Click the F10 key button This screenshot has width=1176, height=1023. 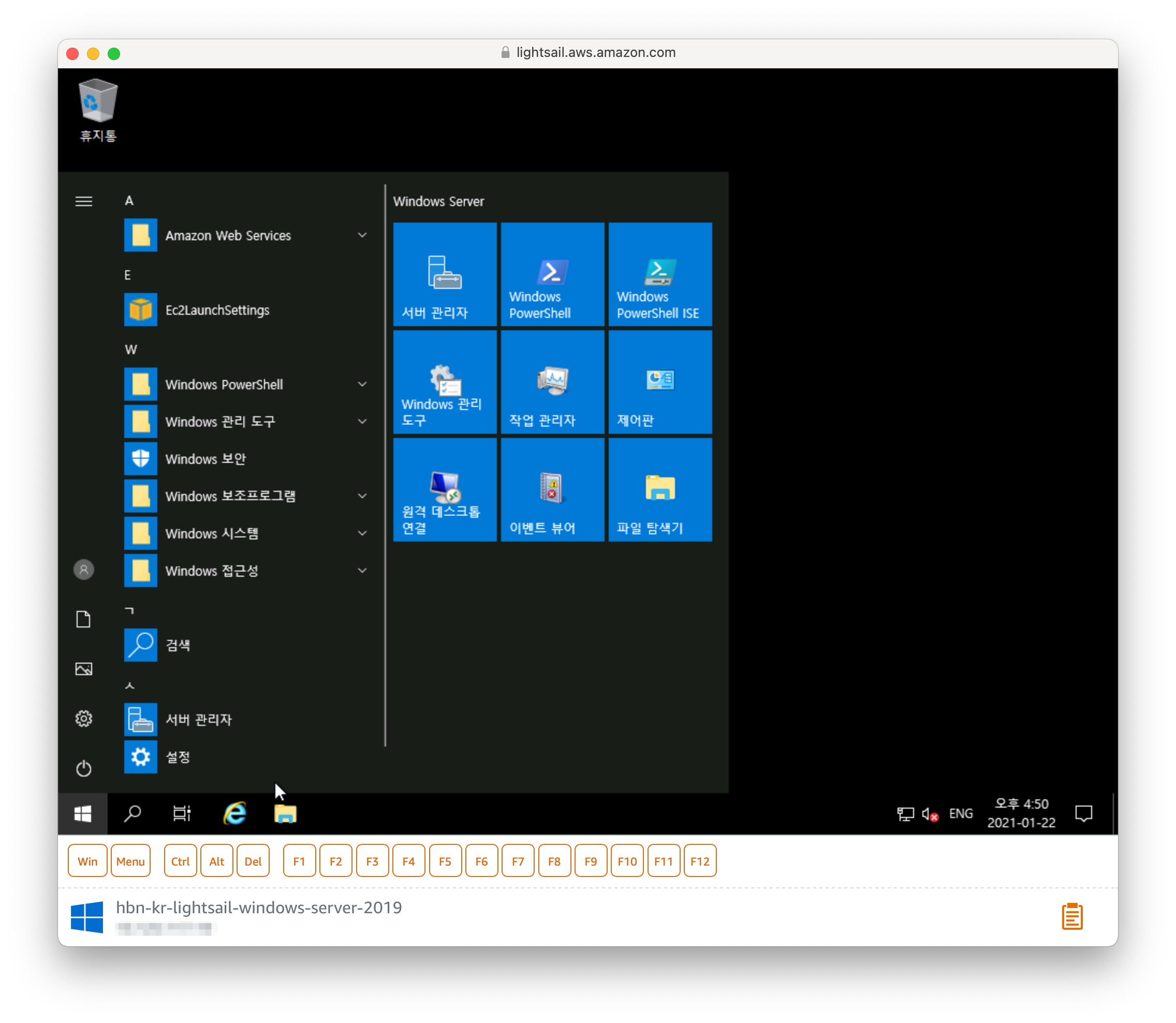[627, 861]
